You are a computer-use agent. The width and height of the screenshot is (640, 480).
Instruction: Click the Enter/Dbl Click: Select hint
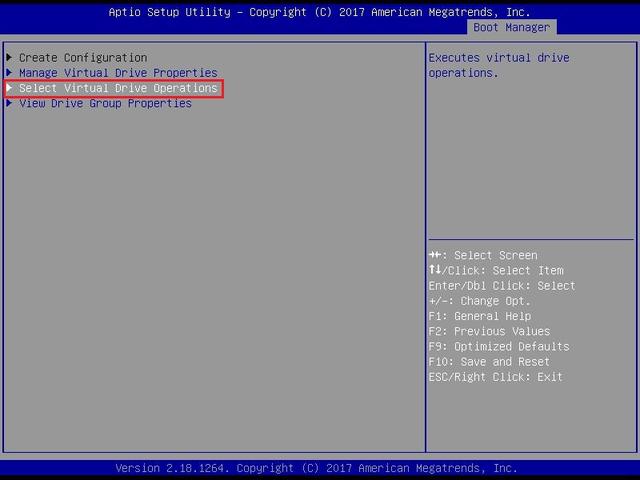point(502,286)
